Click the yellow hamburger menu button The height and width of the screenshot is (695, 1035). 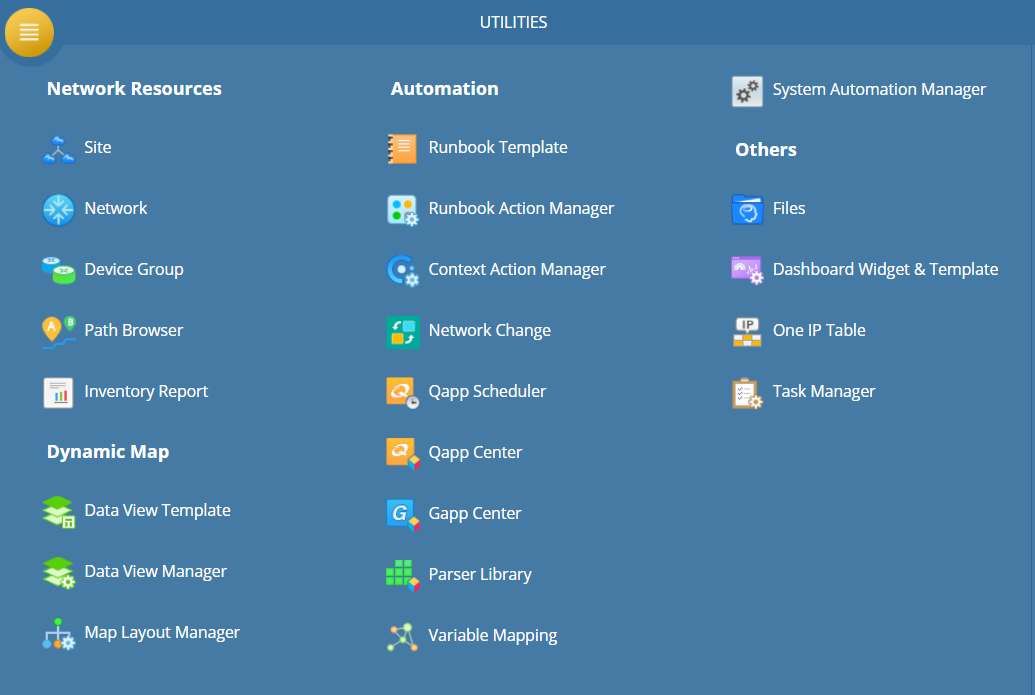coord(29,32)
